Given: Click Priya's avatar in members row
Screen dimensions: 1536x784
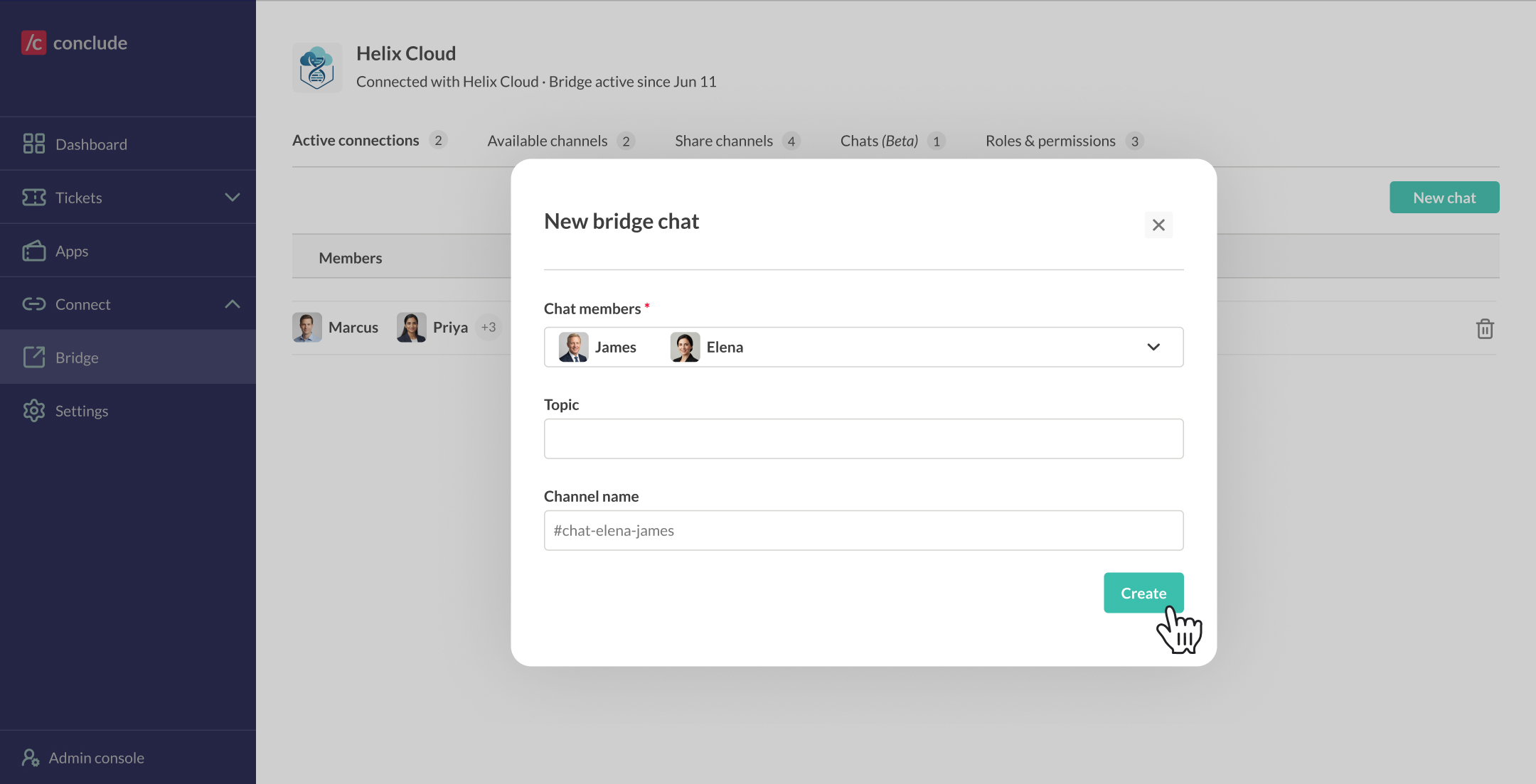Looking at the screenshot, I should click(412, 327).
